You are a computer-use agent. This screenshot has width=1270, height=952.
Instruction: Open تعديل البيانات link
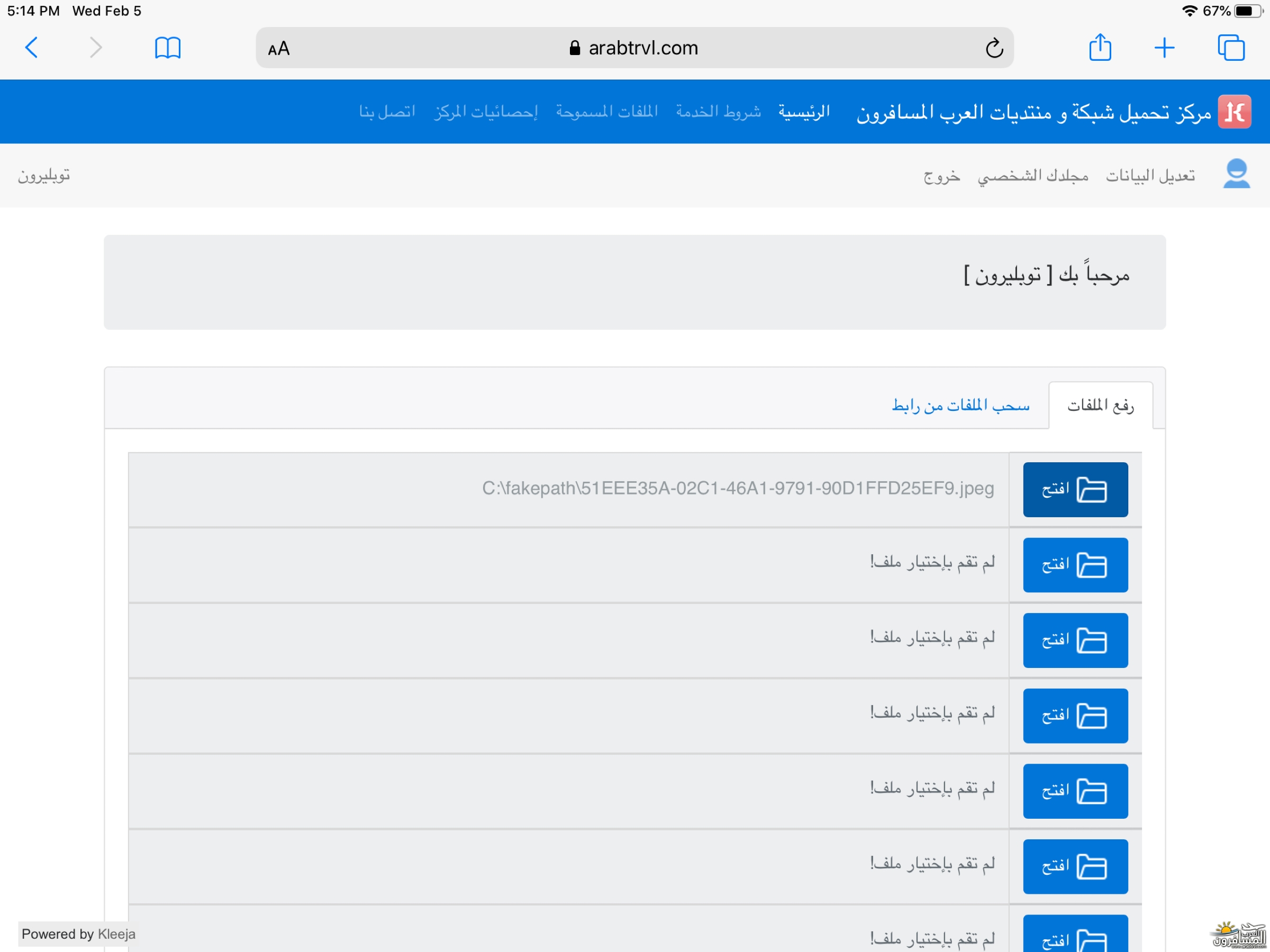(x=1150, y=175)
